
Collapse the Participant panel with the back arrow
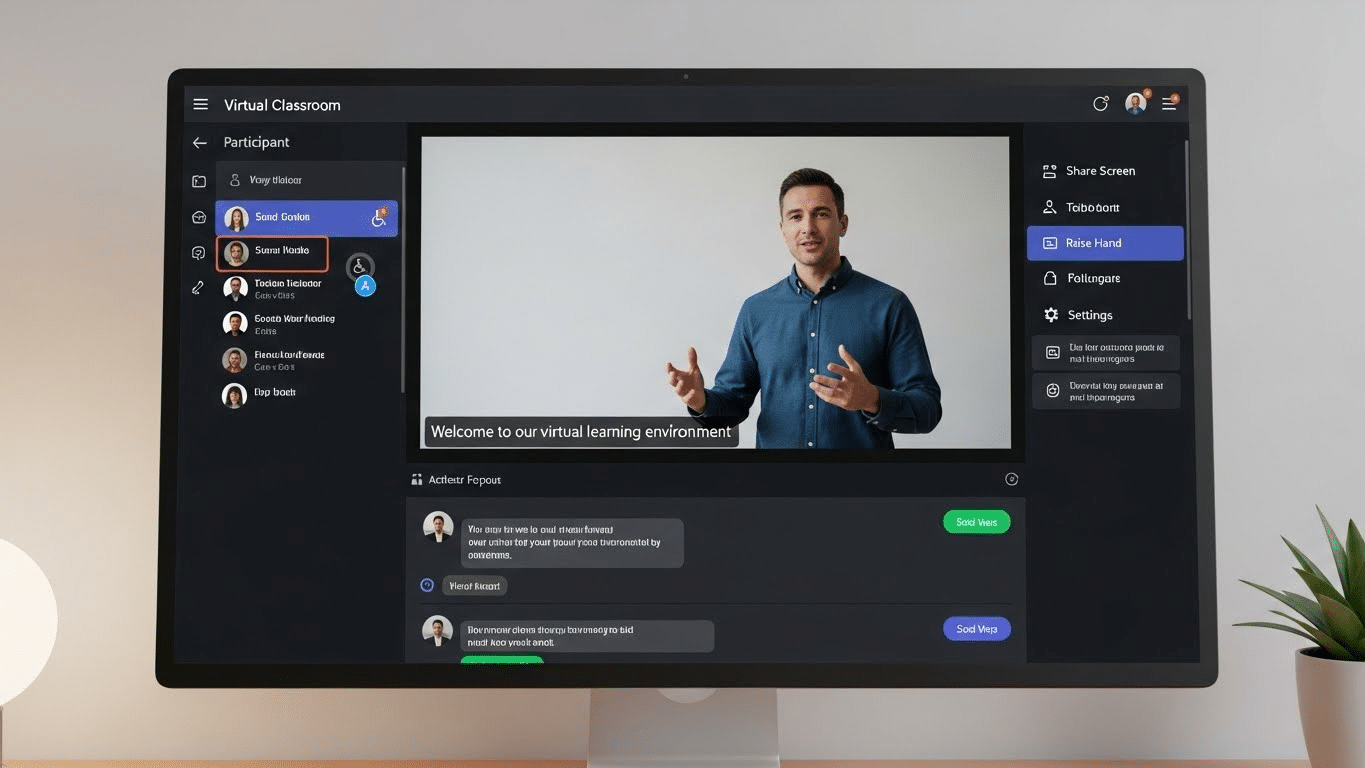click(199, 142)
